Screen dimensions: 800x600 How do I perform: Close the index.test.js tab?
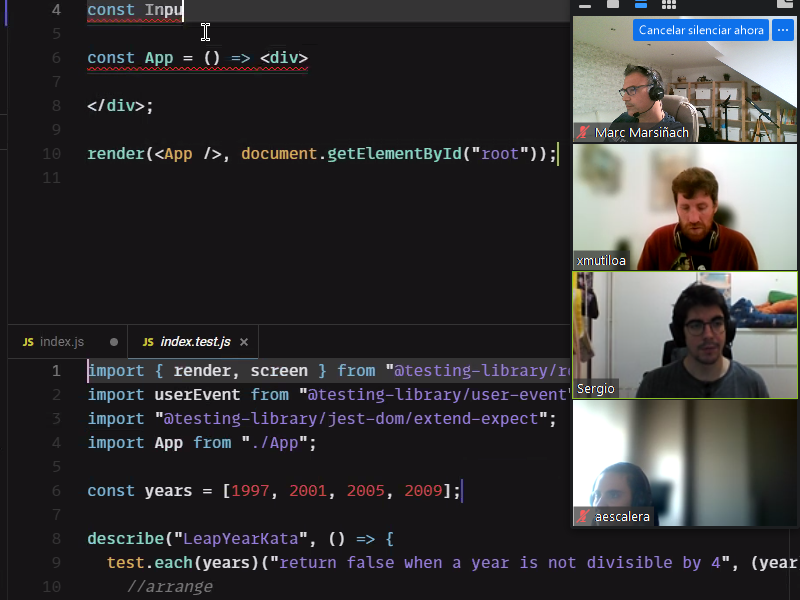[244, 342]
